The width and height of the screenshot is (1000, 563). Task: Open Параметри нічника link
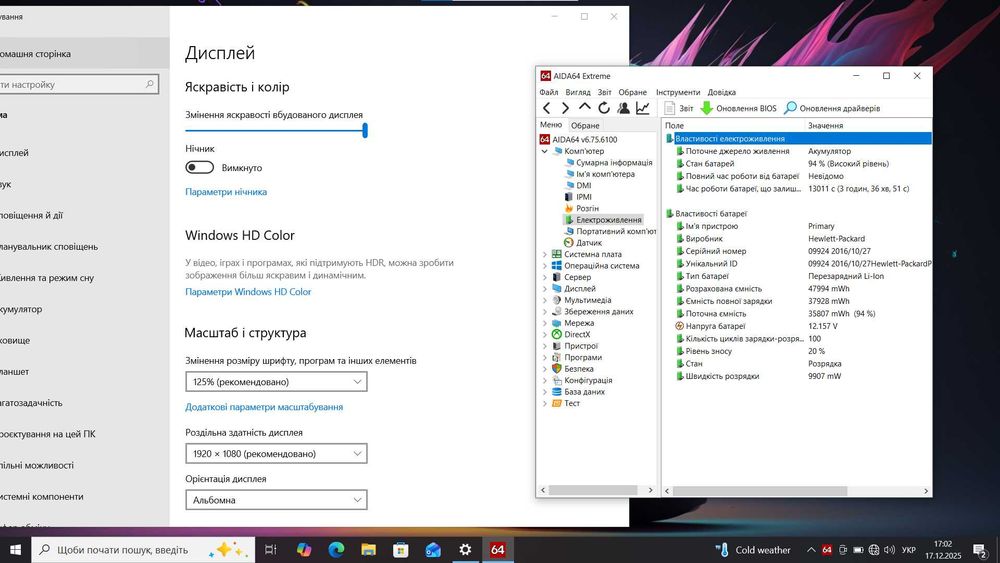click(x=226, y=192)
